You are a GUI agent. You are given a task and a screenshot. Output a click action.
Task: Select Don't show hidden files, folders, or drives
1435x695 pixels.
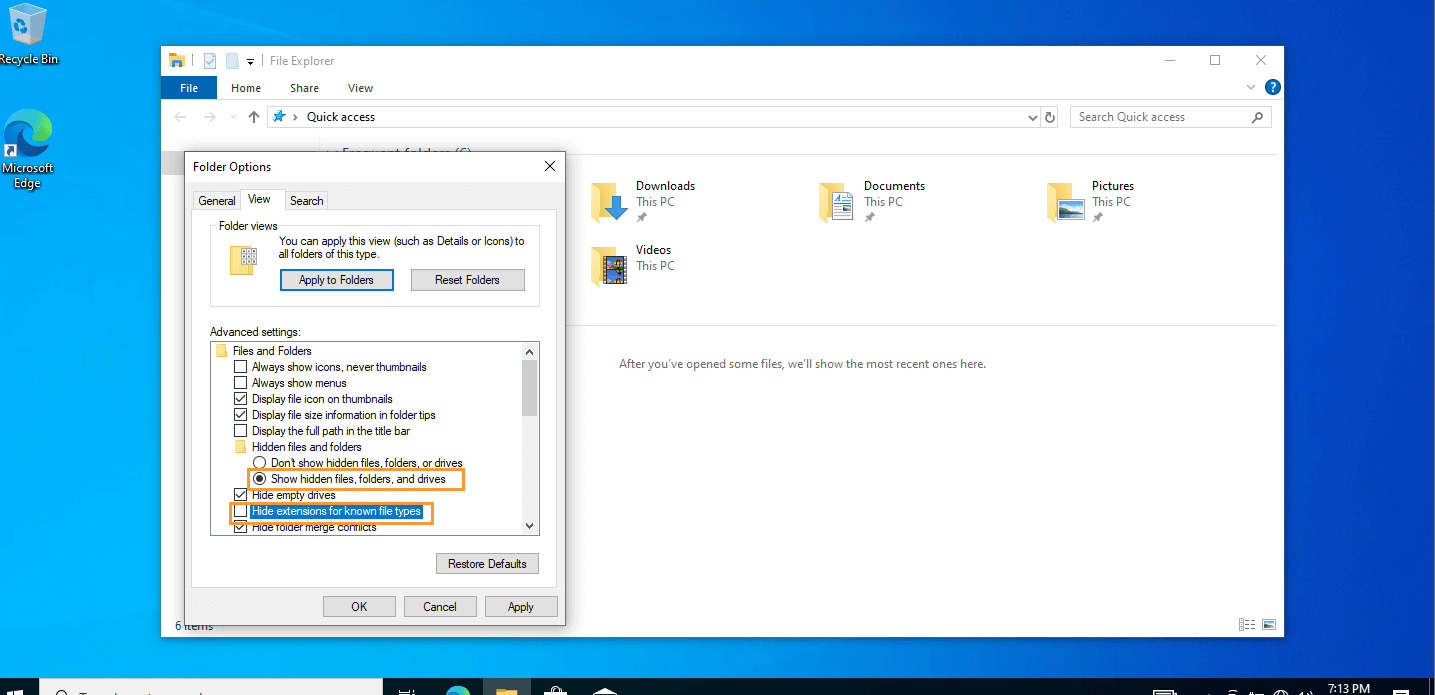tap(259, 463)
